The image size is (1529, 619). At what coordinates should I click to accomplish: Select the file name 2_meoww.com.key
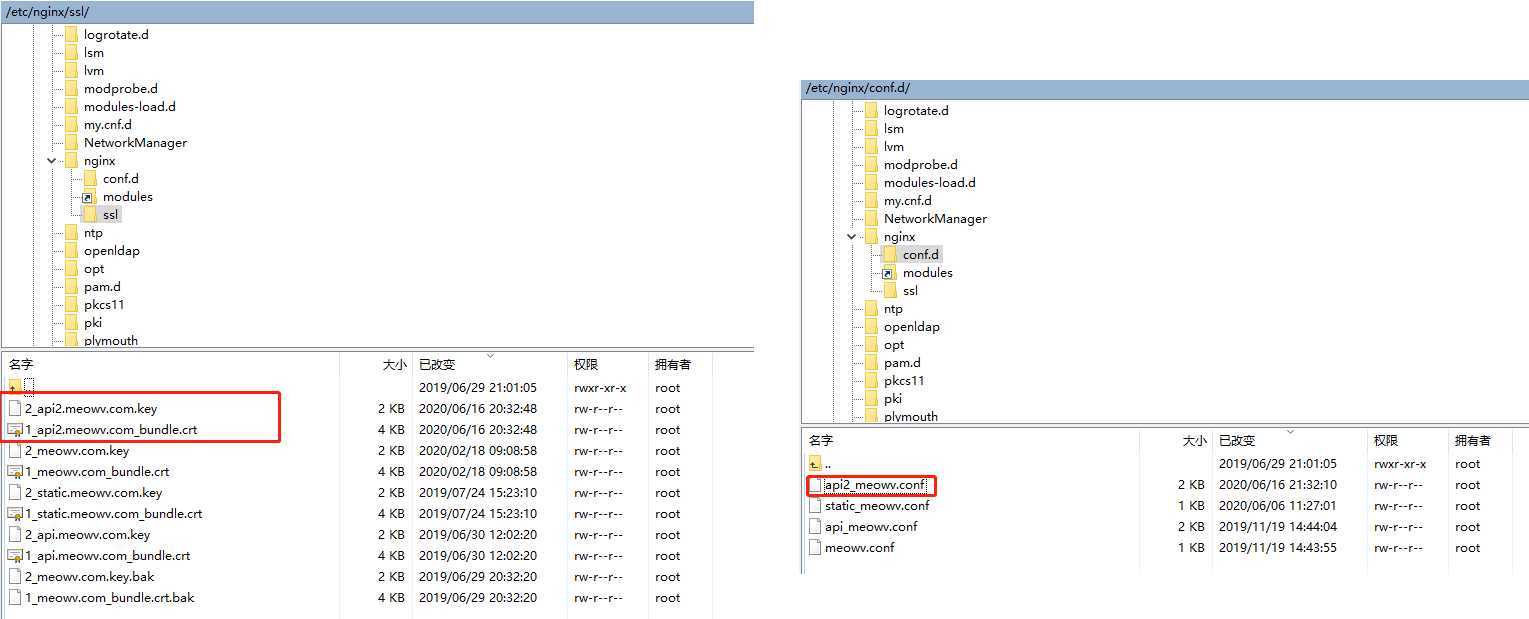tap(77, 451)
